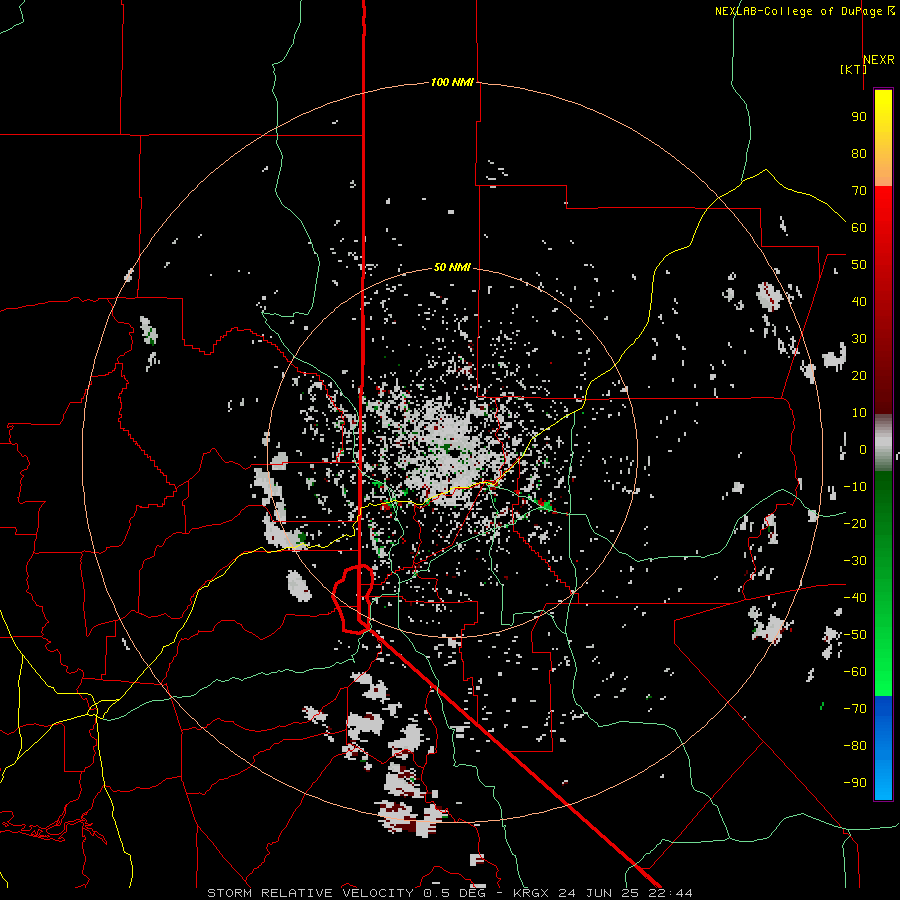Image resolution: width=900 pixels, height=900 pixels.
Task: Click the -10 value on velocity scale
Action: [x=855, y=487]
